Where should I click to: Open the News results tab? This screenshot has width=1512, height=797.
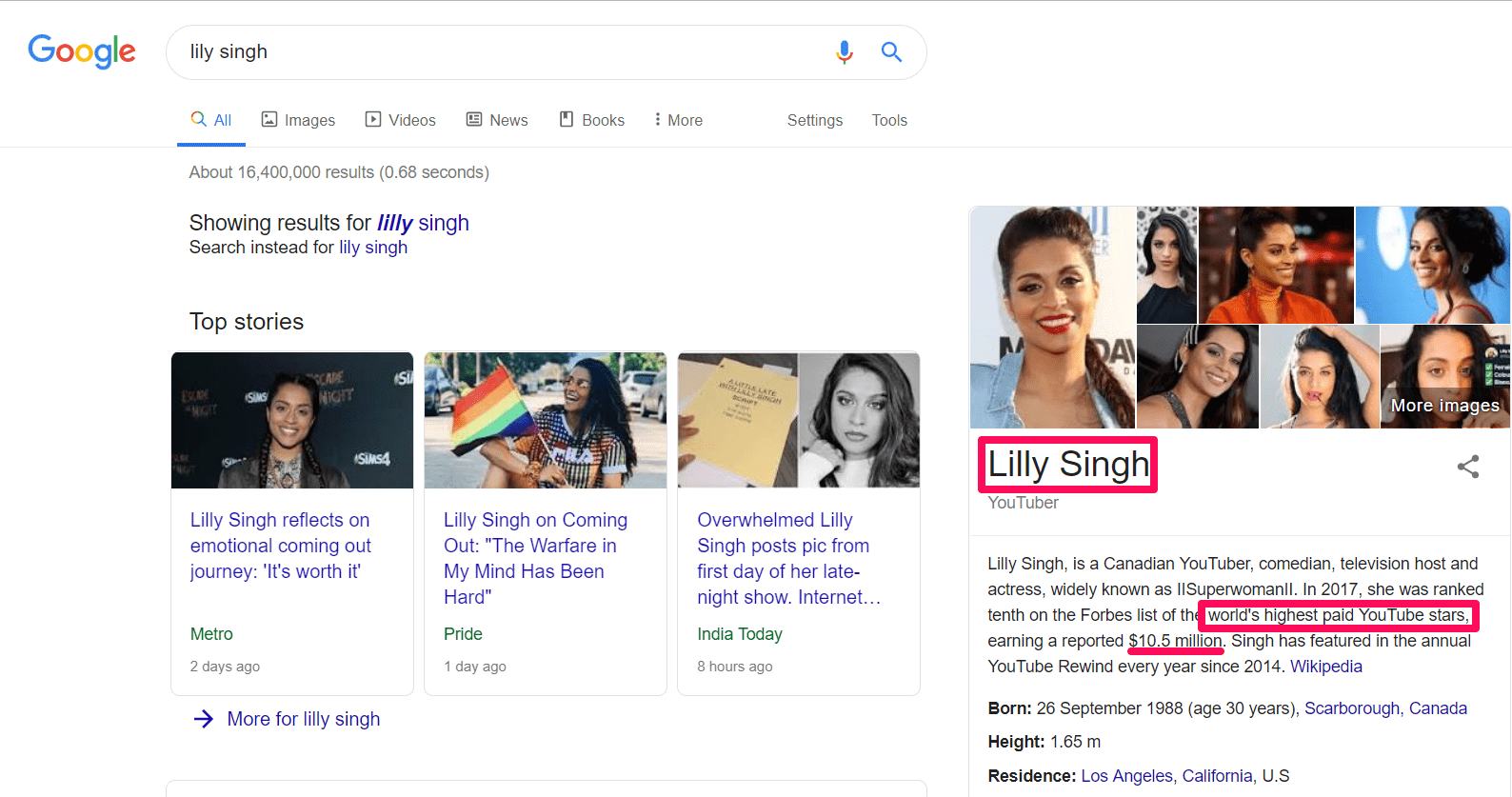point(497,120)
